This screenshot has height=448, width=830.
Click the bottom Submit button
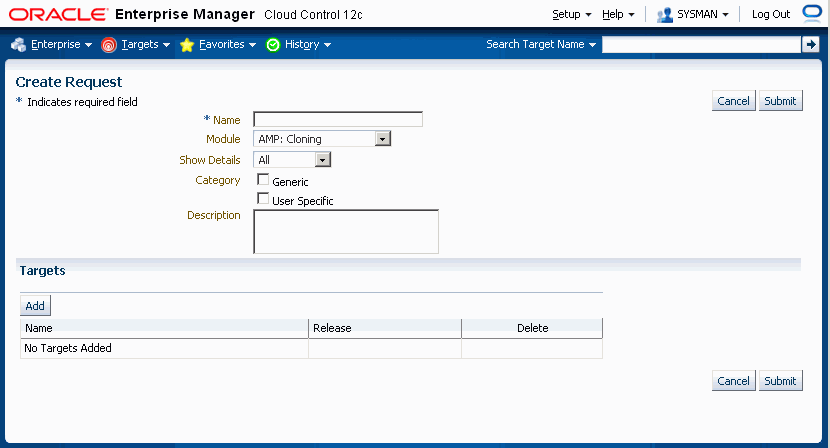(x=780, y=381)
